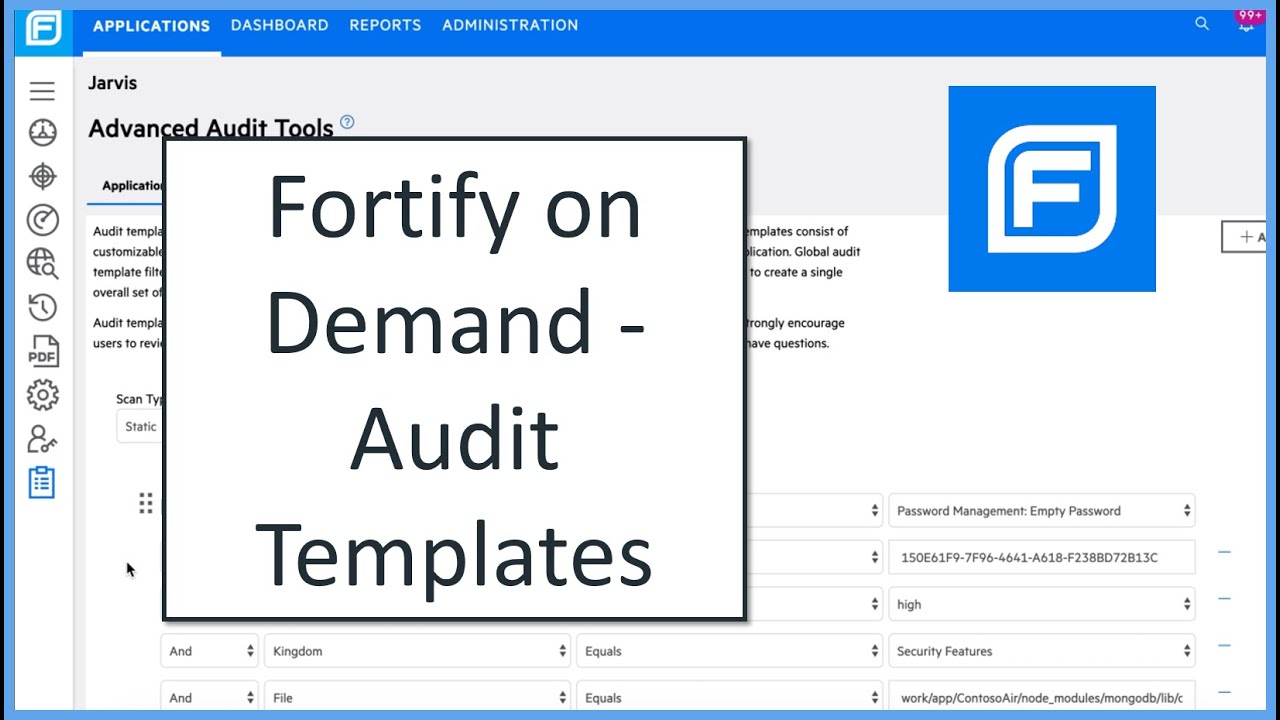Open the Security Features value dropdown

[1042, 651]
